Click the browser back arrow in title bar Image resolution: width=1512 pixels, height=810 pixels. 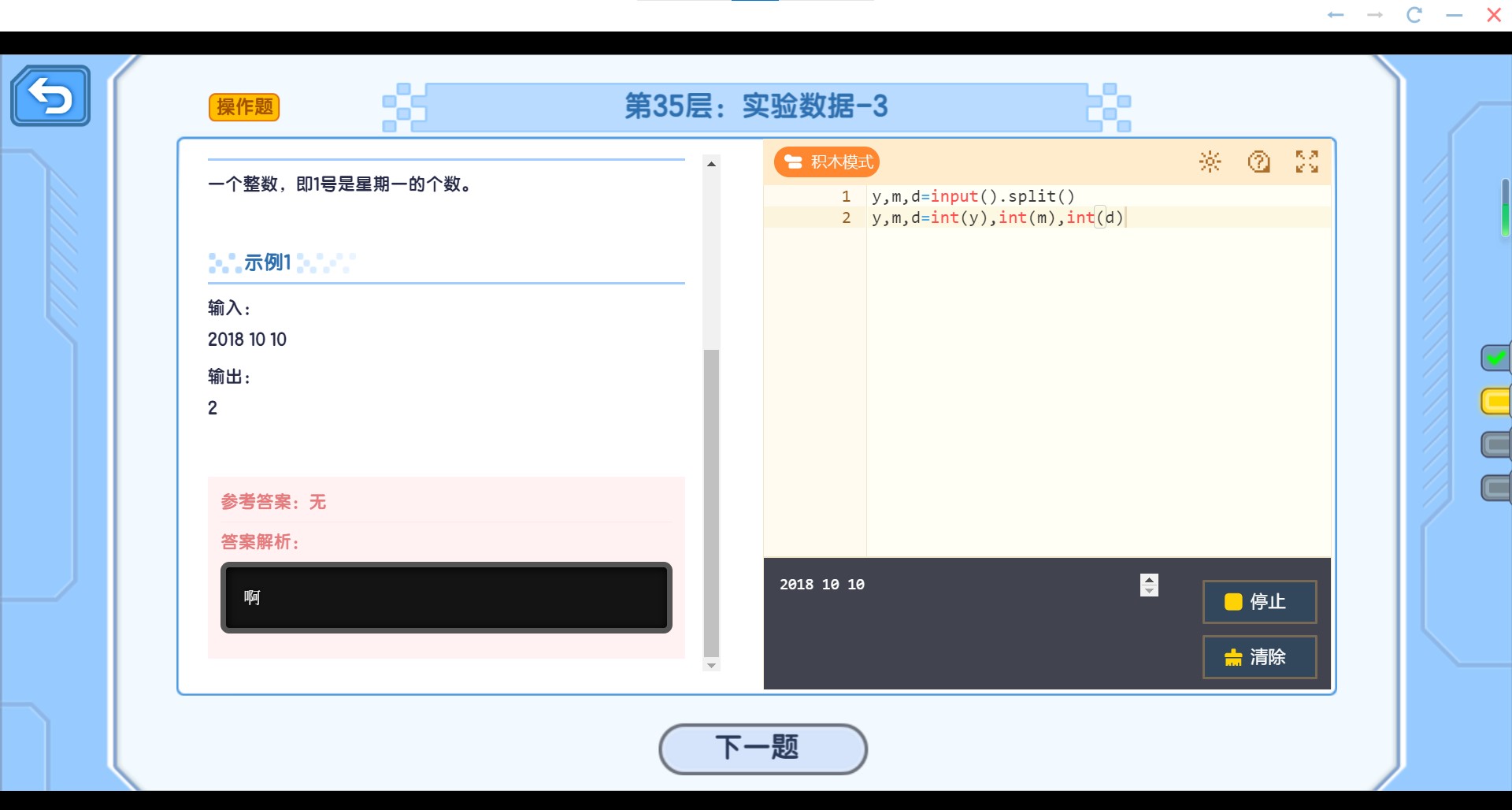[x=1336, y=15]
